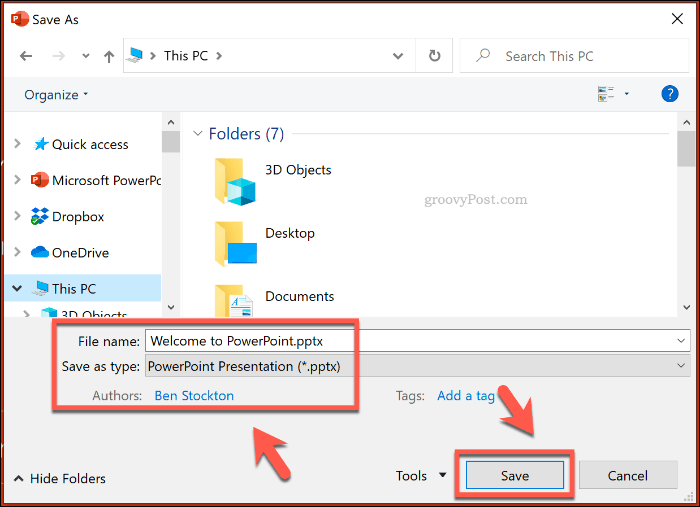
Task: Click Hide Folders toggle
Action: coord(60,478)
